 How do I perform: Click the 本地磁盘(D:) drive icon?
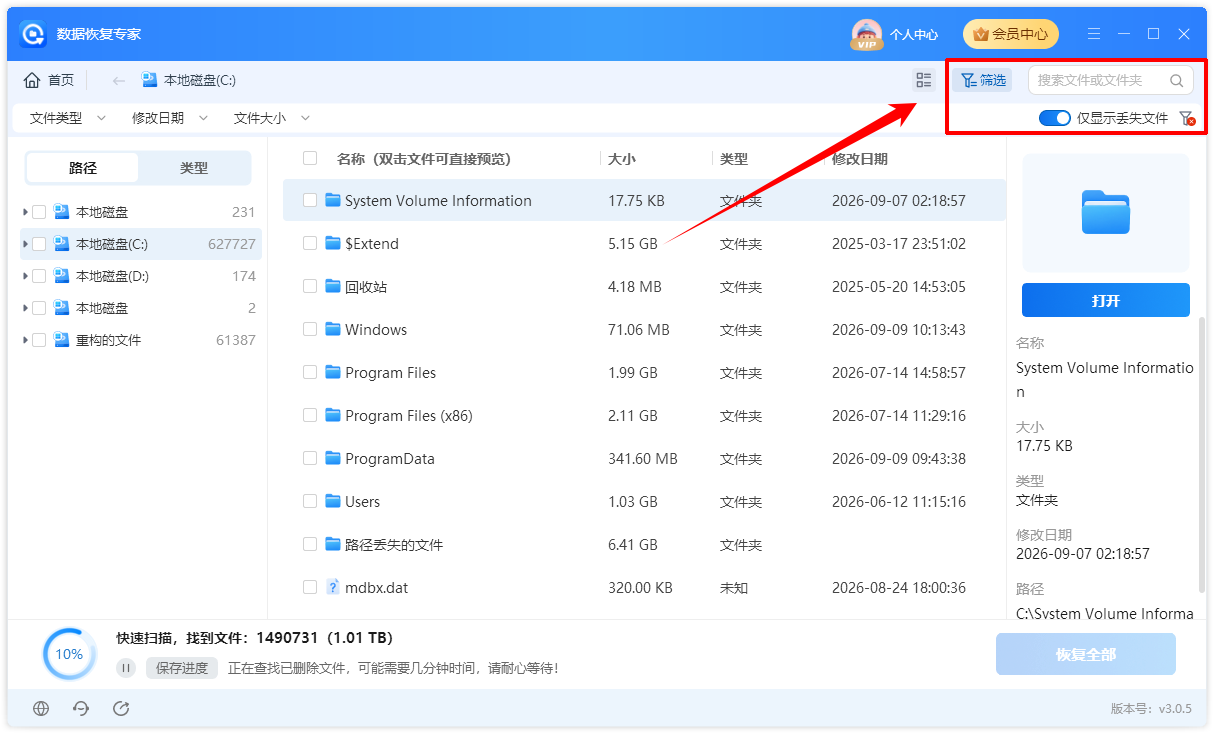(62, 276)
